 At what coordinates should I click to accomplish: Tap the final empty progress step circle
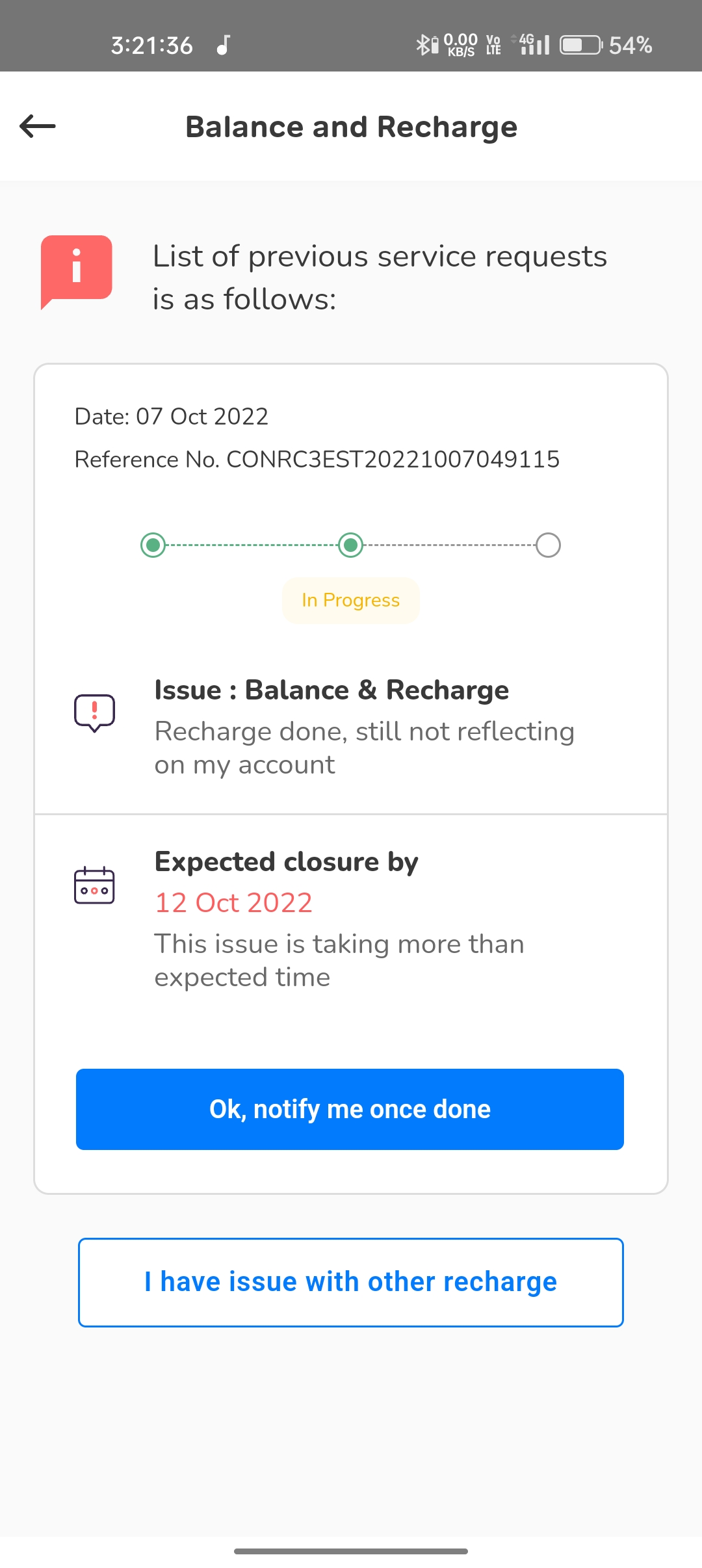coord(548,545)
